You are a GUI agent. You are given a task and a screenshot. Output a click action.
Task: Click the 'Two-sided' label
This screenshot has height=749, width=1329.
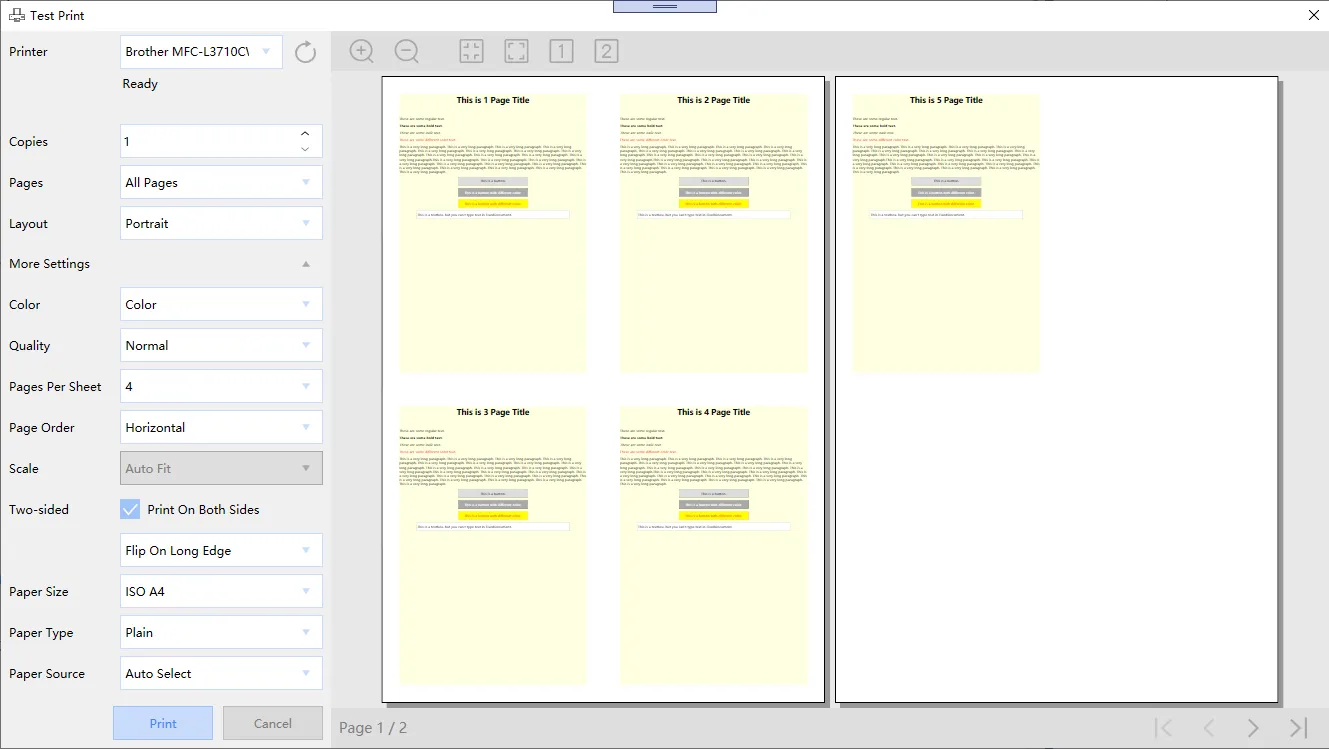39,510
